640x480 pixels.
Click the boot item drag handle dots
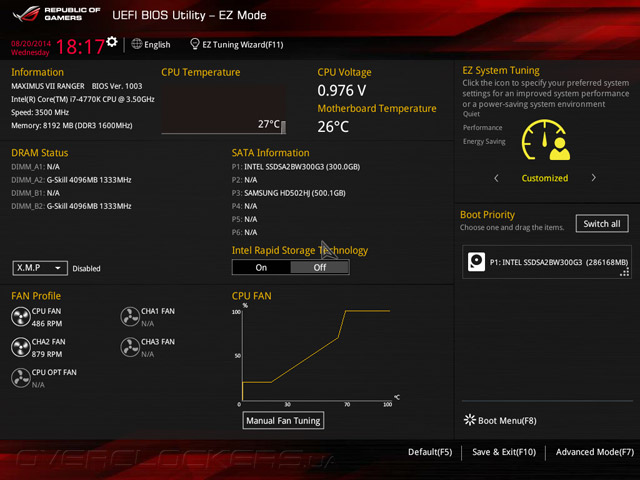pyautogui.click(x=624, y=273)
